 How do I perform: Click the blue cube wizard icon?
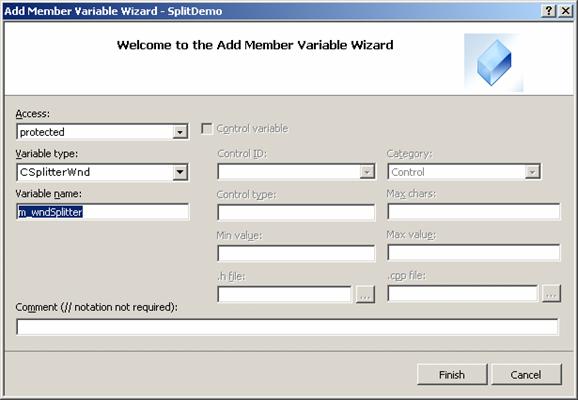[494, 62]
